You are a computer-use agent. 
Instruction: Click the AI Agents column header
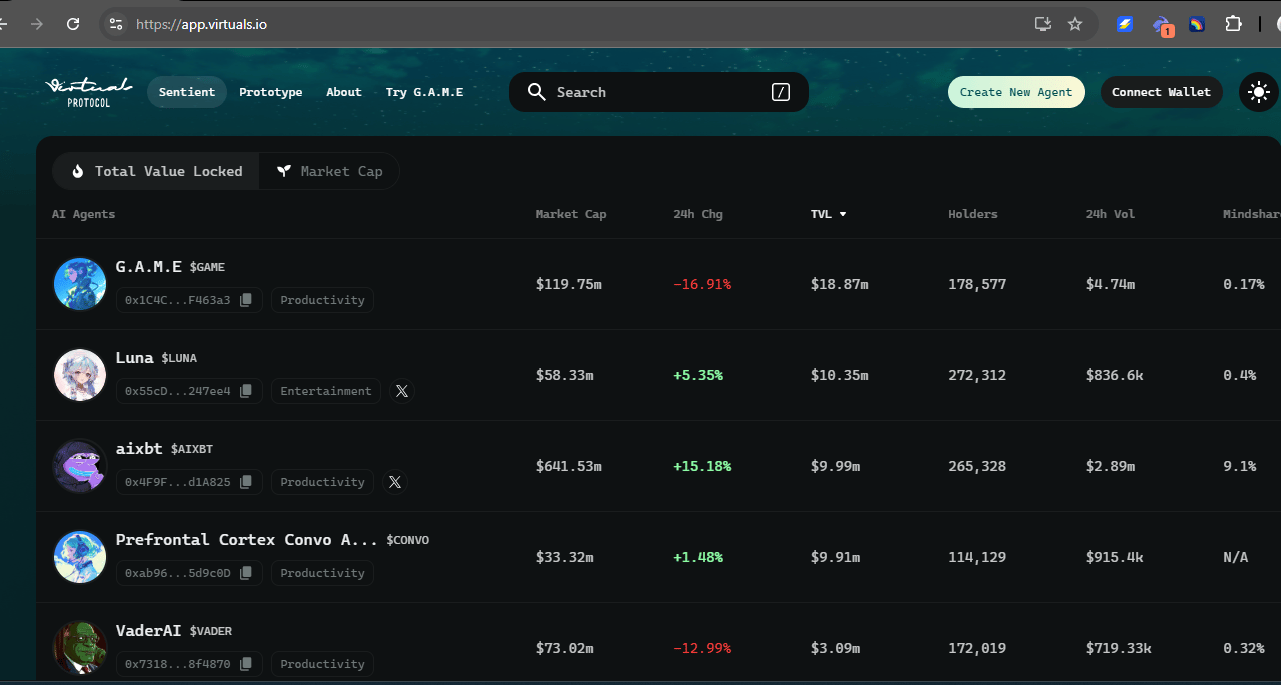click(x=83, y=214)
